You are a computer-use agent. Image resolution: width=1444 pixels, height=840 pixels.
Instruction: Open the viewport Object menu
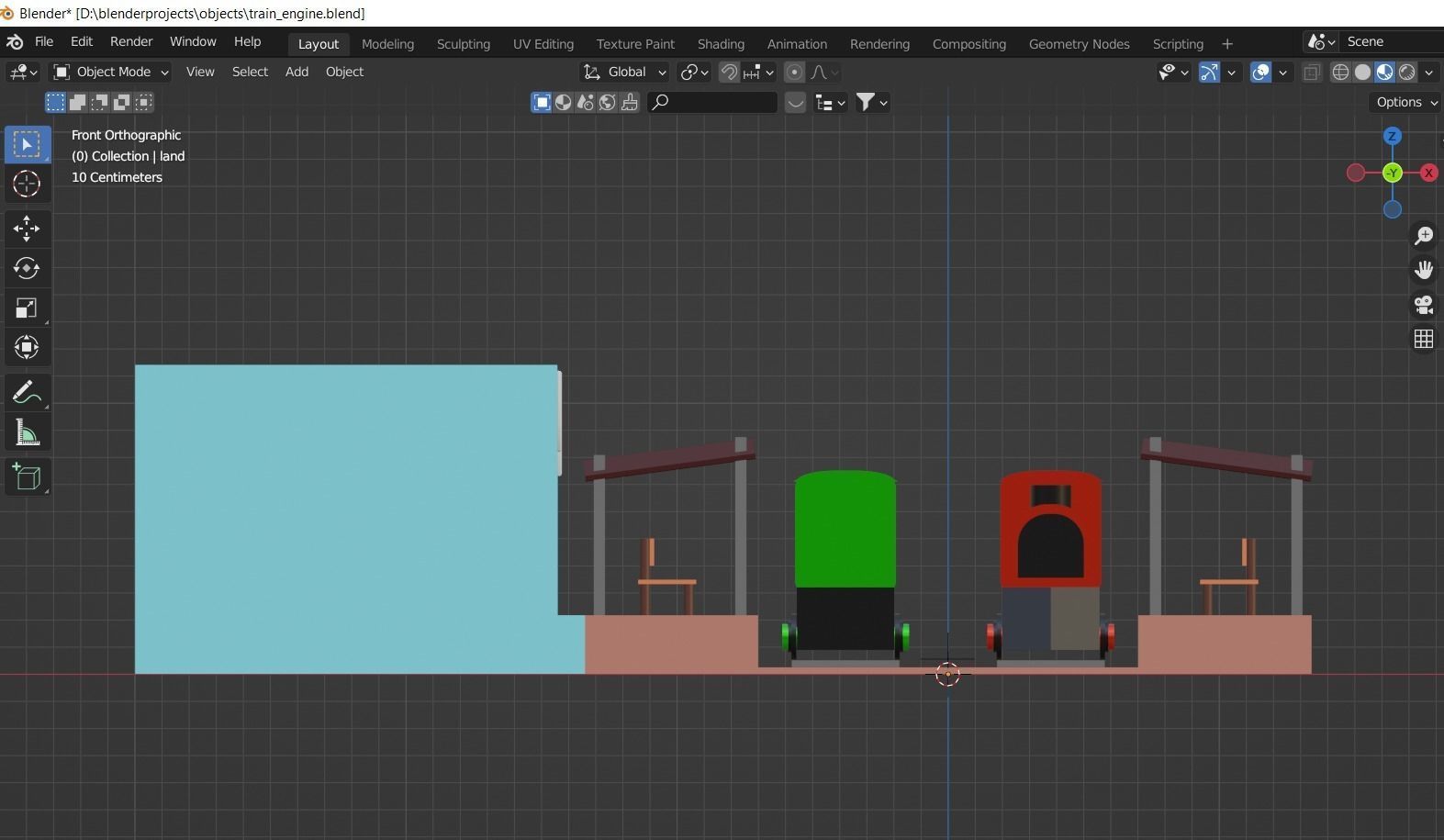point(344,72)
